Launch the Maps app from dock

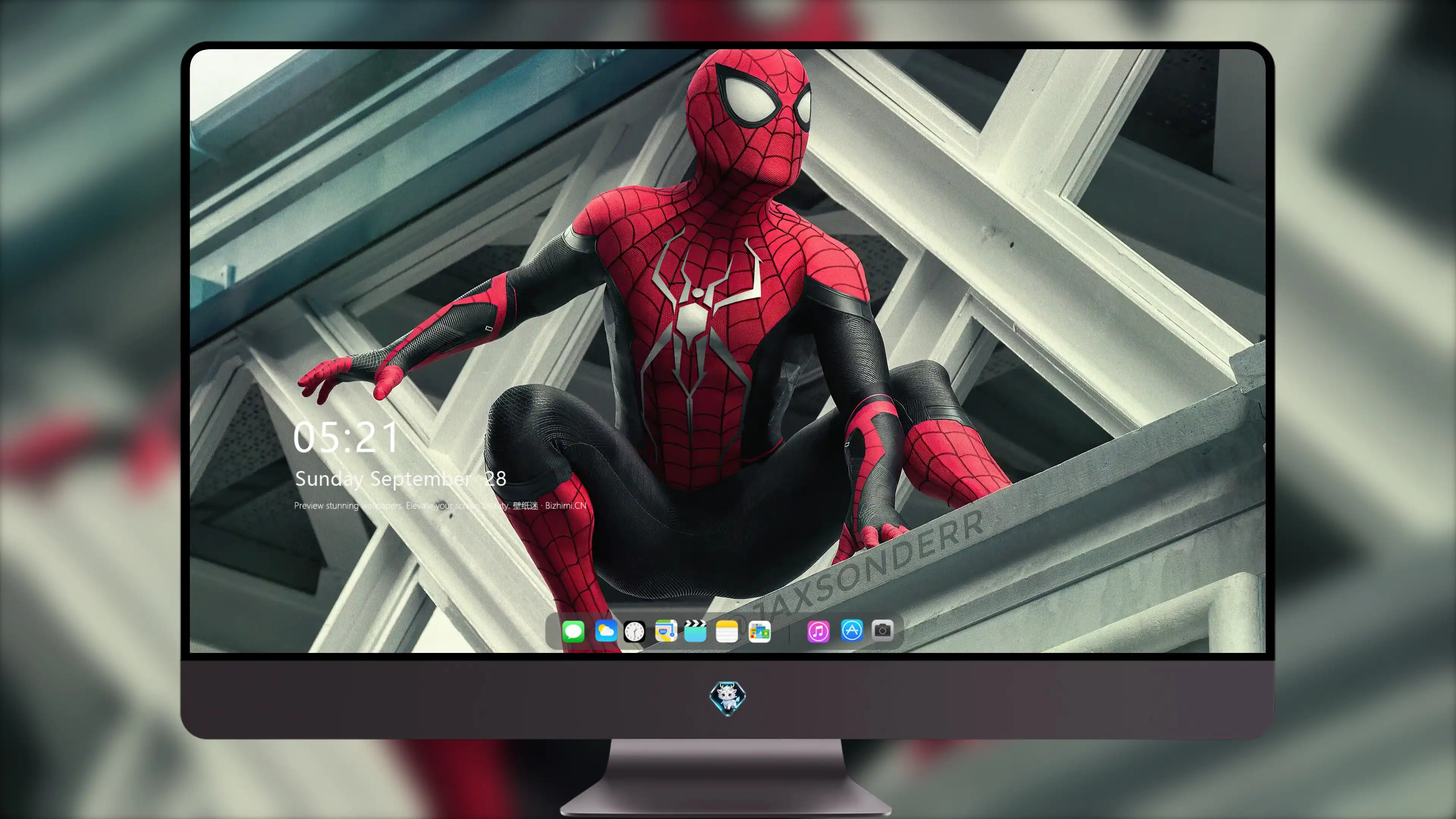click(666, 631)
